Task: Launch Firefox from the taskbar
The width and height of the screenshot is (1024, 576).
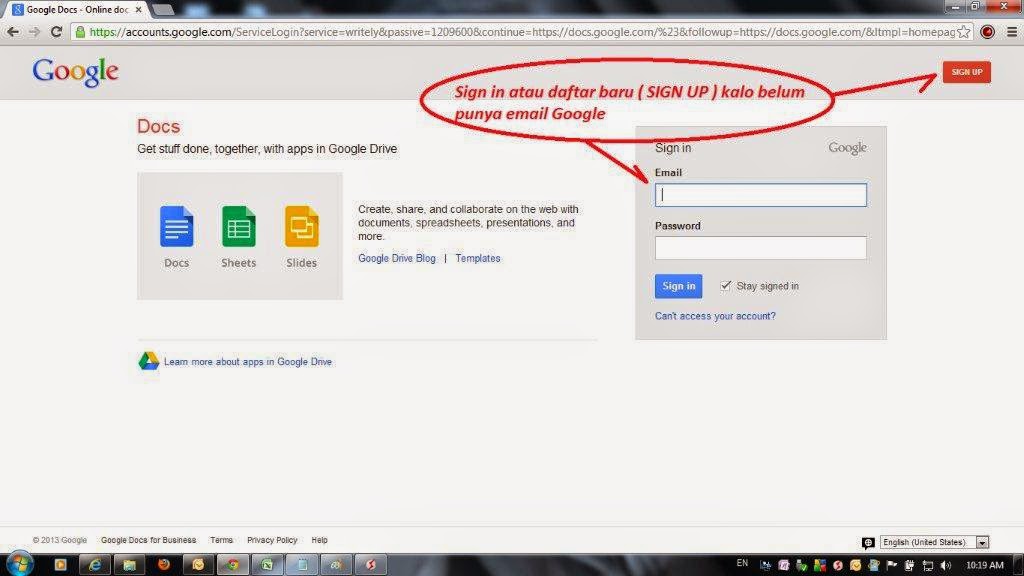Action: (164, 564)
